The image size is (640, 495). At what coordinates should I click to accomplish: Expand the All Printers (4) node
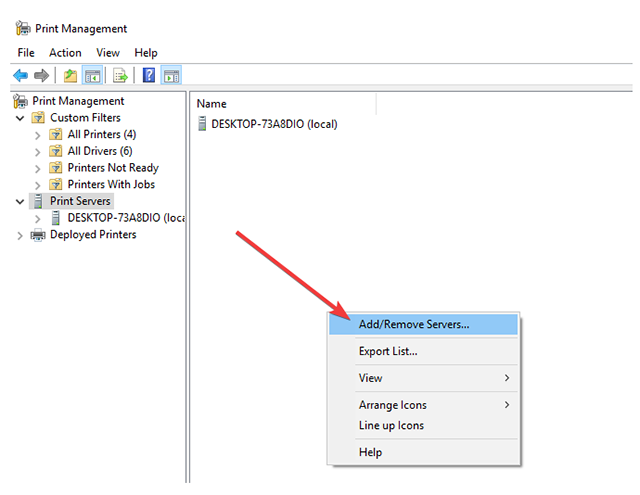click(x=38, y=135)
